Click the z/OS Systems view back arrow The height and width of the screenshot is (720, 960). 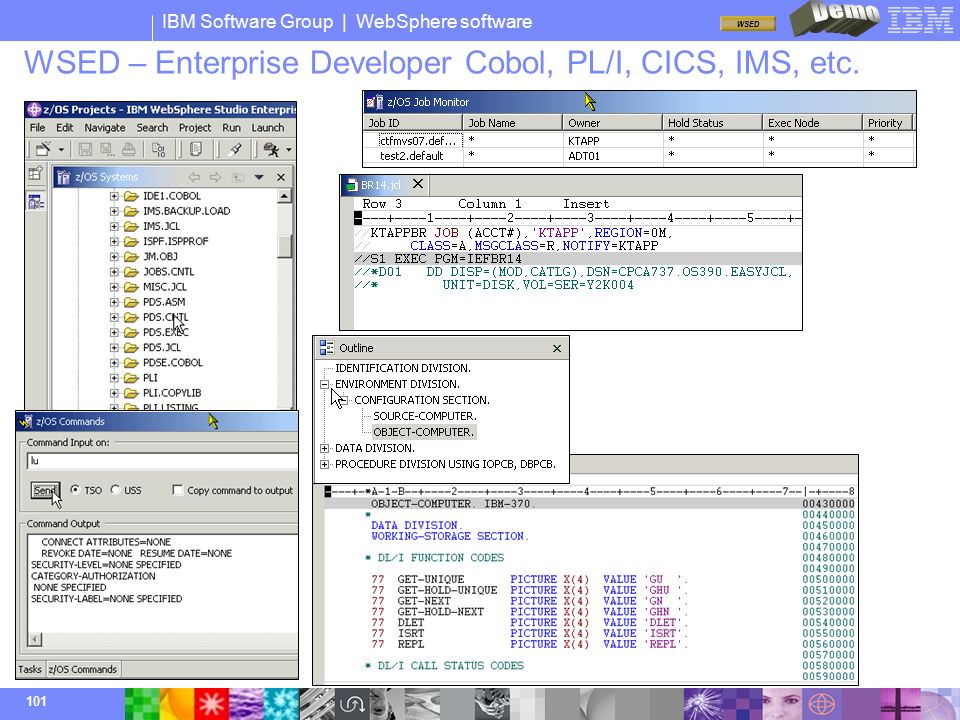coord(194,178)
